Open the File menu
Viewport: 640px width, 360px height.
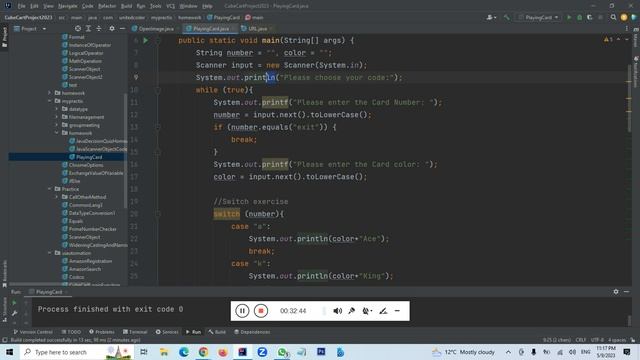[x=21, y=6]
